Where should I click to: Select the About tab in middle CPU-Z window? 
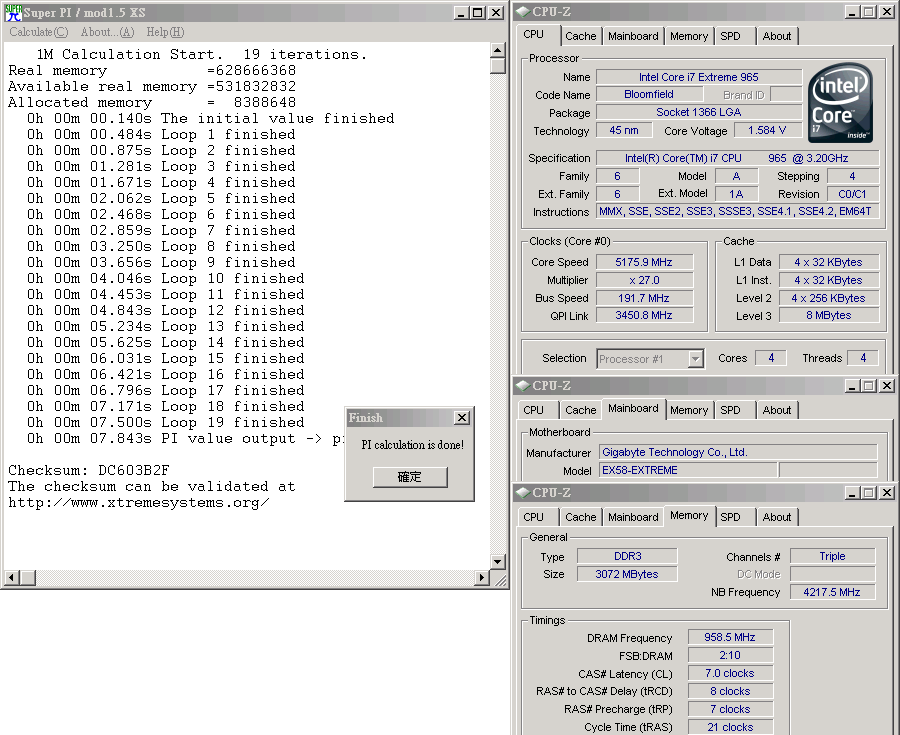[x=777, y=410]
